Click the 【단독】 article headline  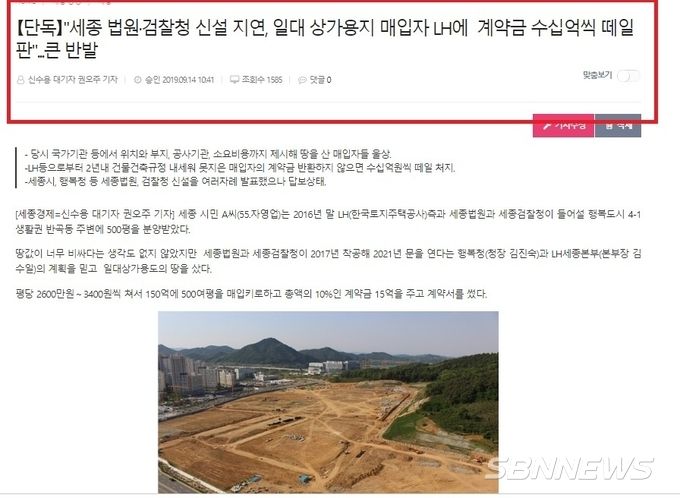tap(324, 39)
